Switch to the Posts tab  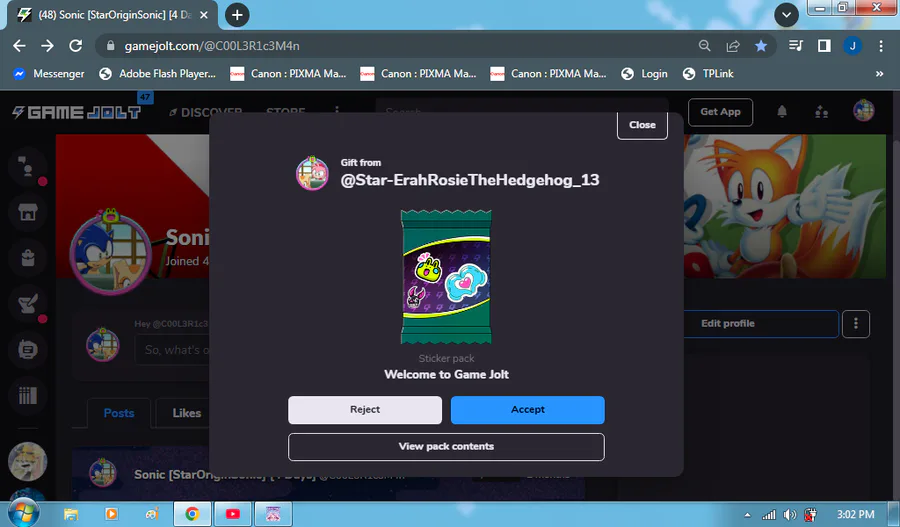pyautogui.click(x=119, y=413)
